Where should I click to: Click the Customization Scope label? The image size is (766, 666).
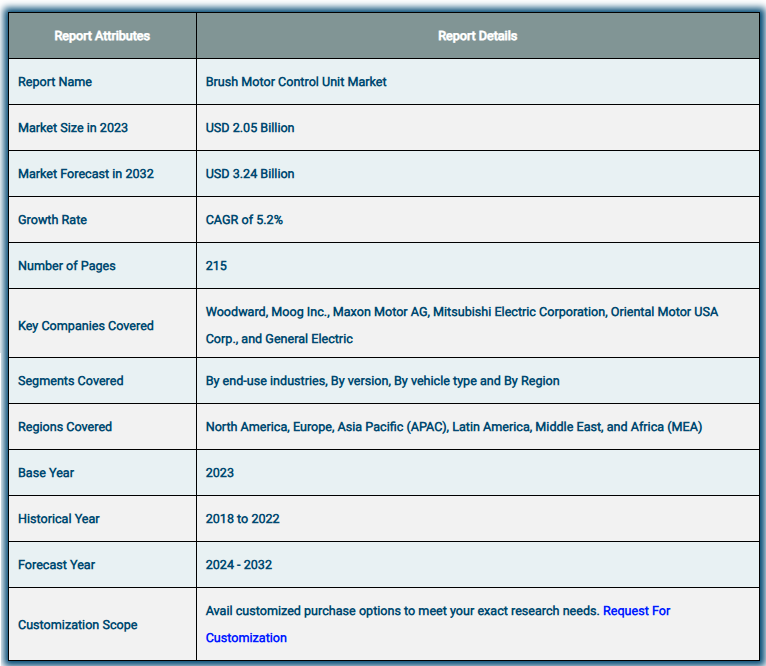[78, 624]
